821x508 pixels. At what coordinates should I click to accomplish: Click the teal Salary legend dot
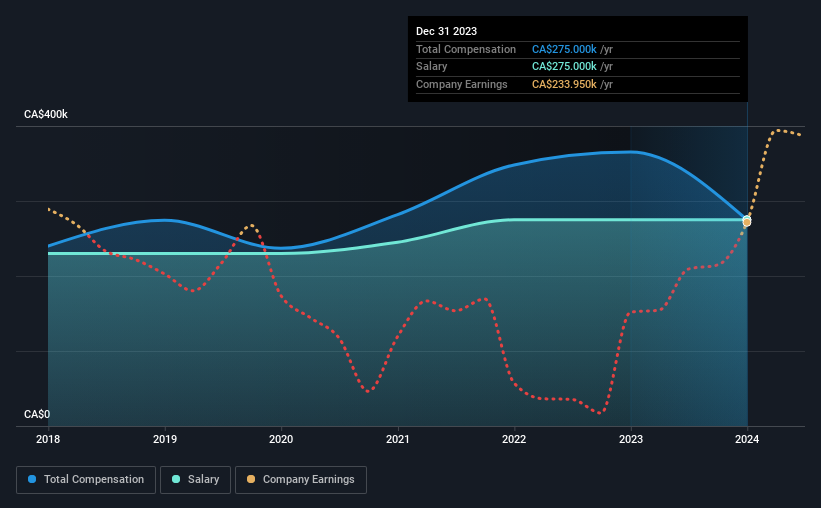point(176,479)
